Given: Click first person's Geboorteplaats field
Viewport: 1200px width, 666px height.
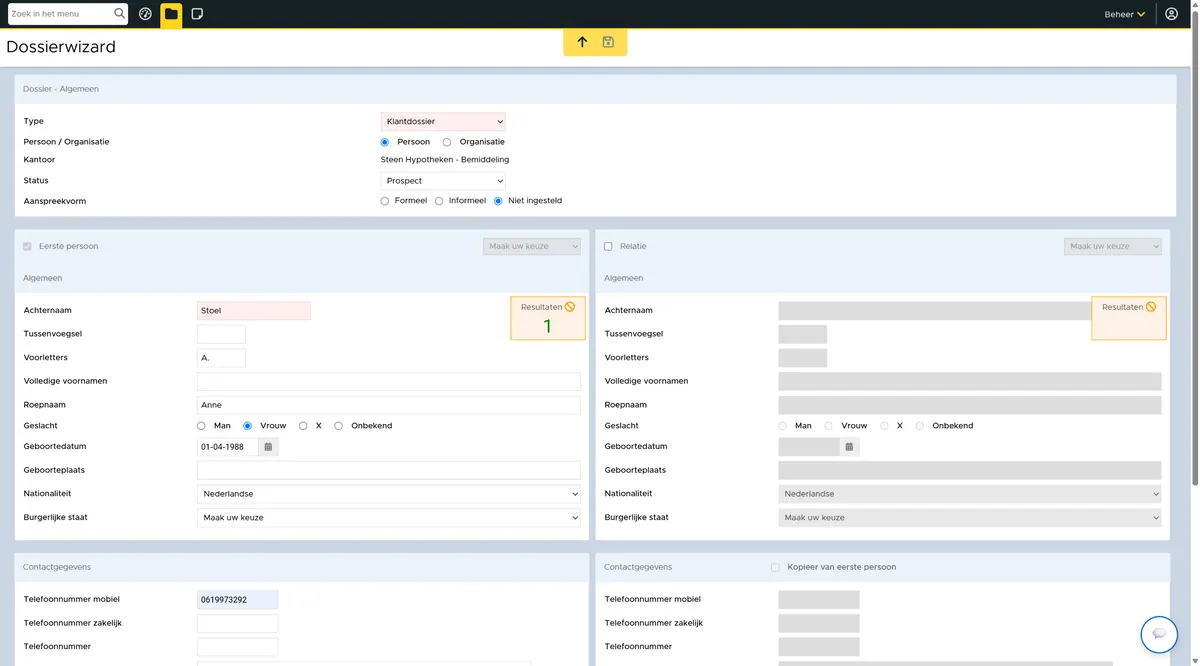Looking at the screenshot, I should [389, 470].
